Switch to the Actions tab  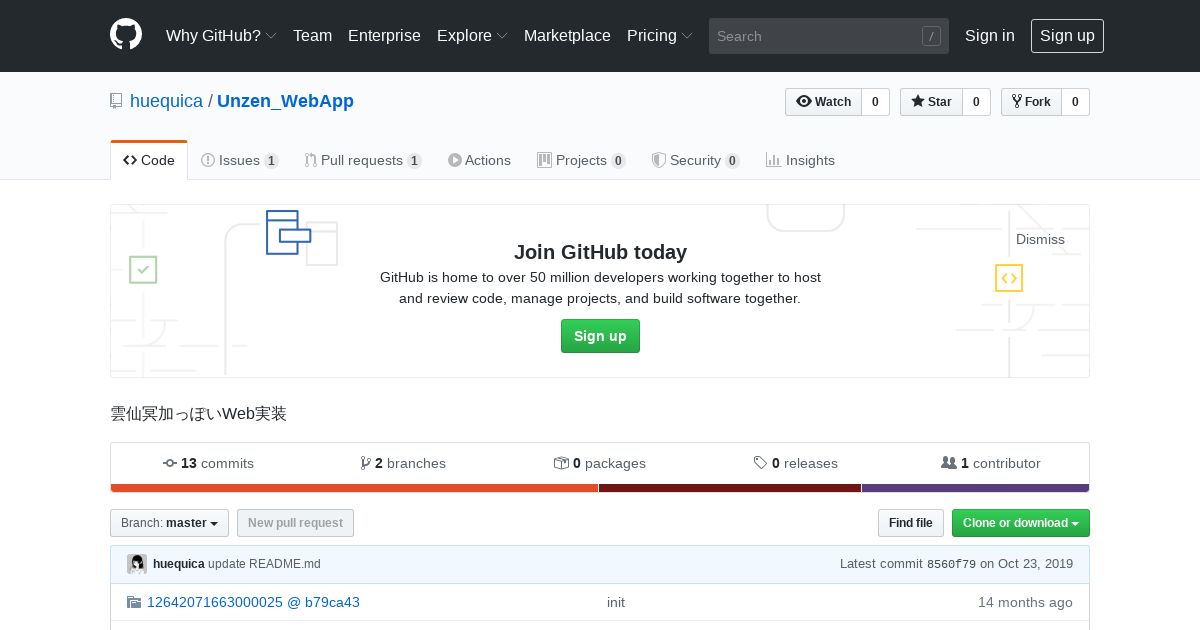point(479,160)
